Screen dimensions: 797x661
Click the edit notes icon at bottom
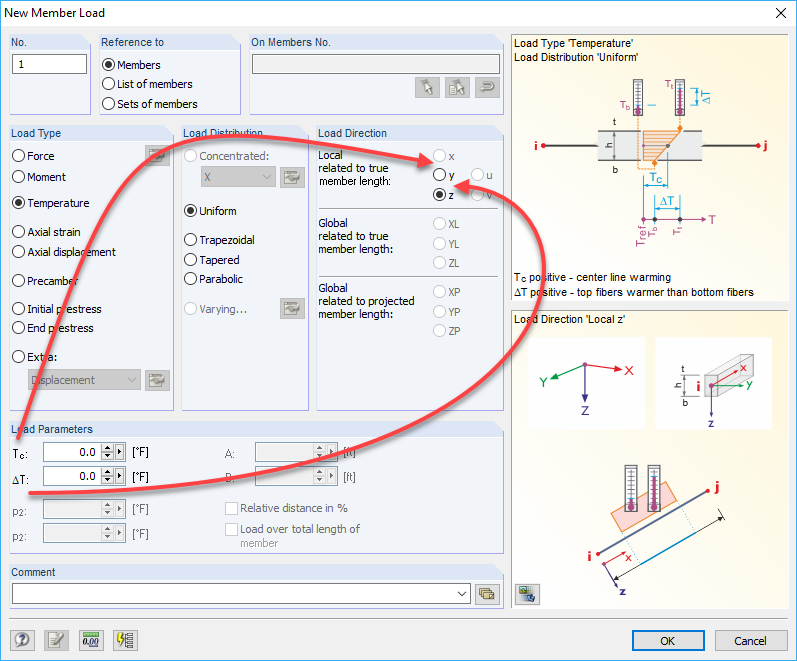coord(56,640)
